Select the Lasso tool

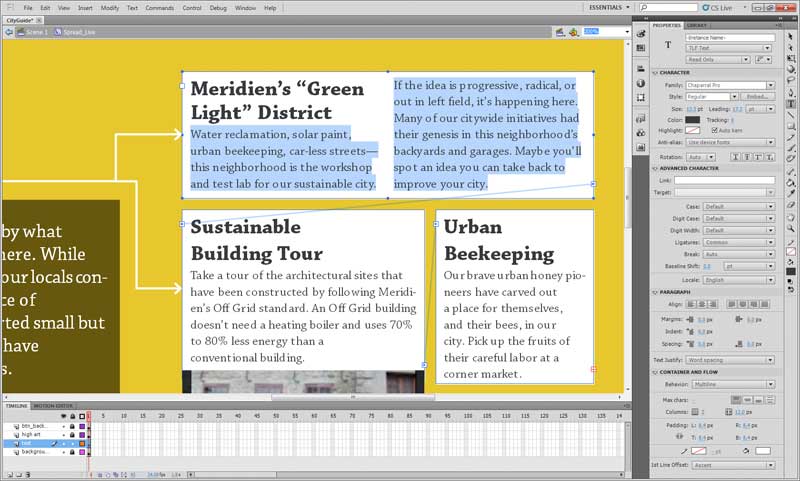coord(791,81)
